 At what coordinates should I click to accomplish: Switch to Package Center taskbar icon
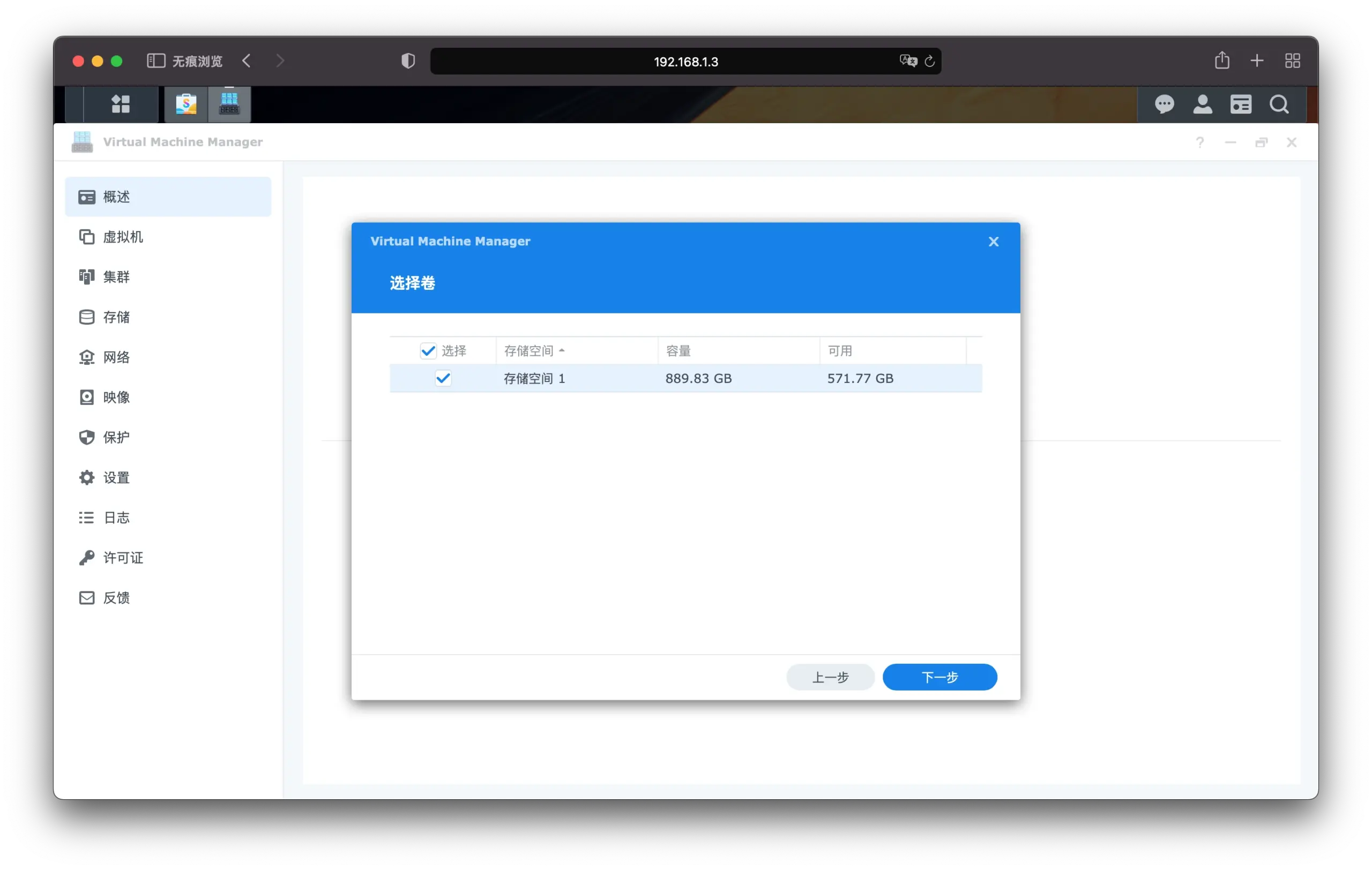pos(186,104)
